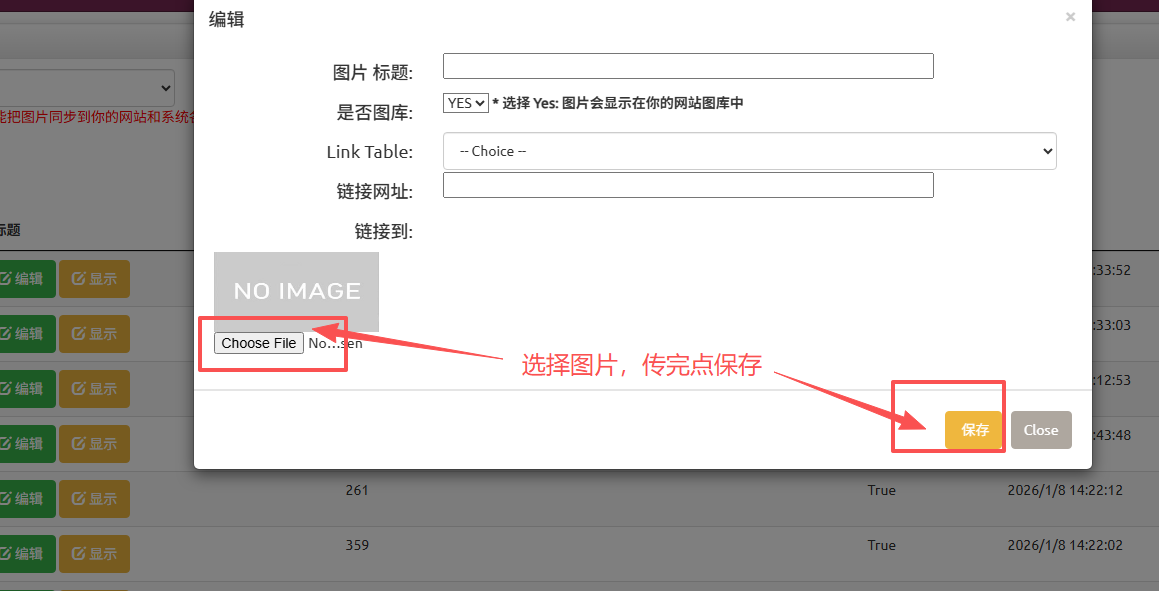Screen dimensions: 1159x591
Task: Click the 图片标题 title input field
Action: (x=688, y=65)
